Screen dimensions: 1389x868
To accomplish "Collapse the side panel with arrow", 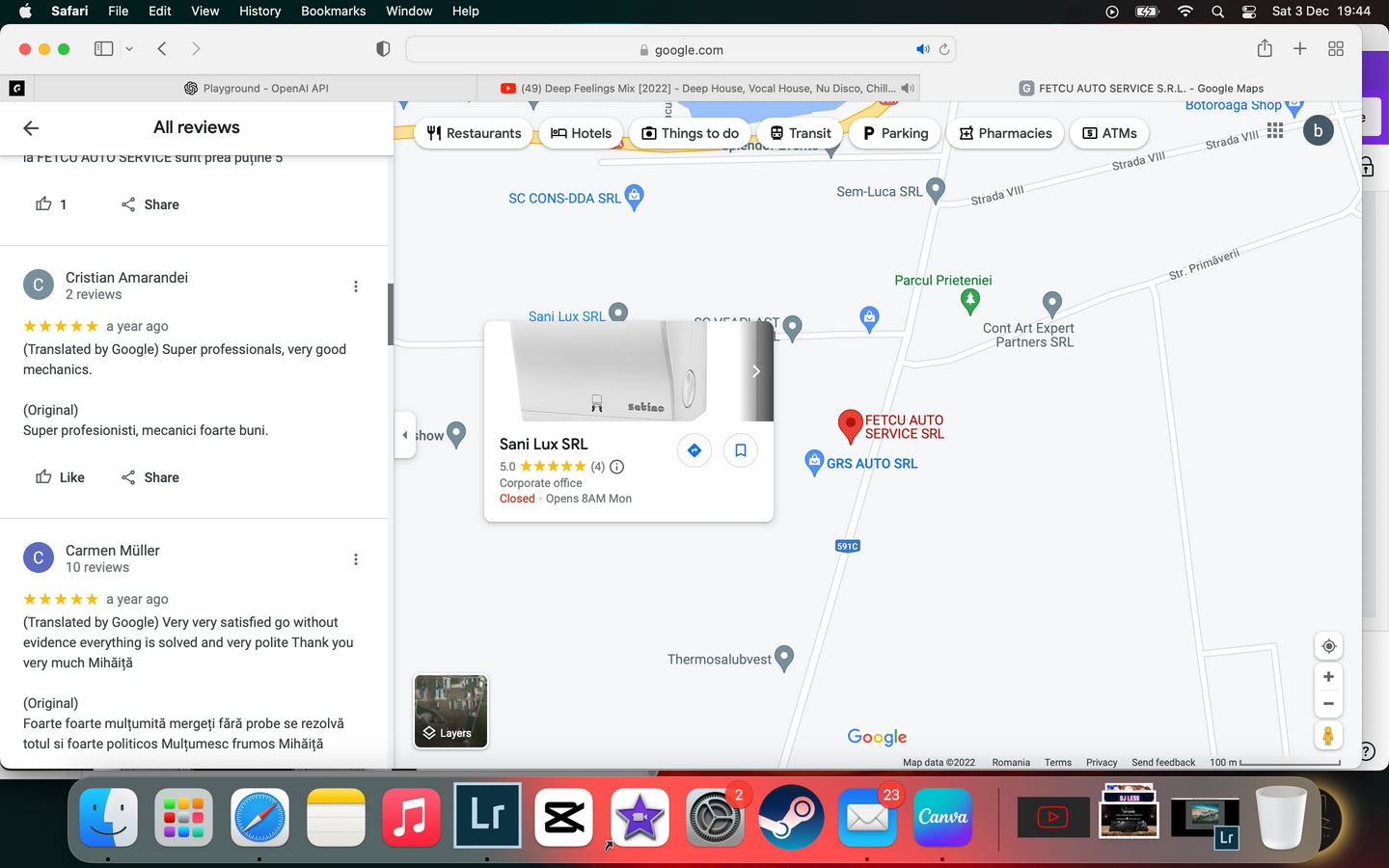I will click(x=405, y=435).
